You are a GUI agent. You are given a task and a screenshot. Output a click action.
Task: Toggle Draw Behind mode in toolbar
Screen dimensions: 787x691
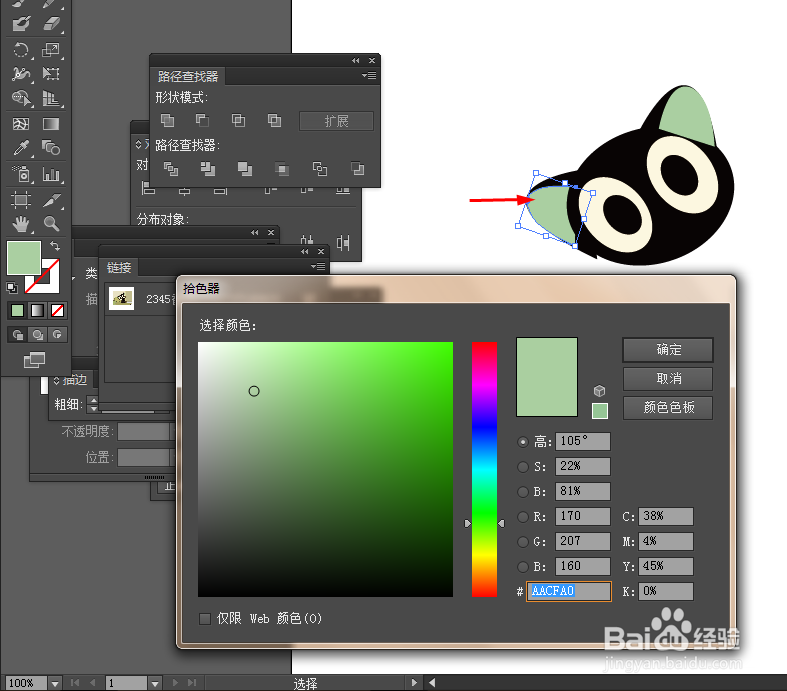coord(38,334)
